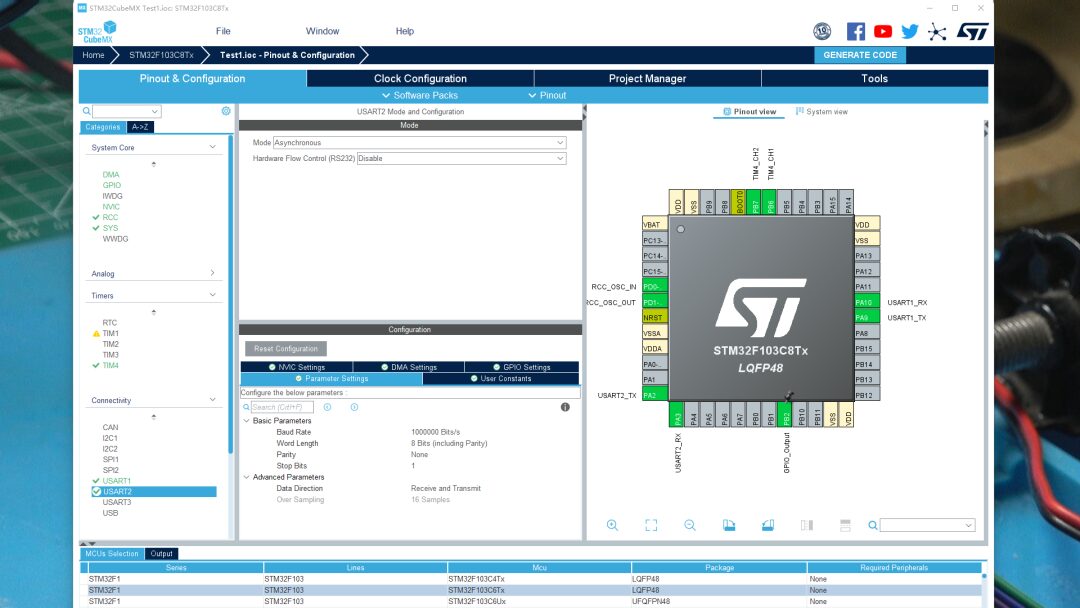
Task: Select USART1 in the Connectivity list
Action: pyautogui.click(x=116, y=481)
